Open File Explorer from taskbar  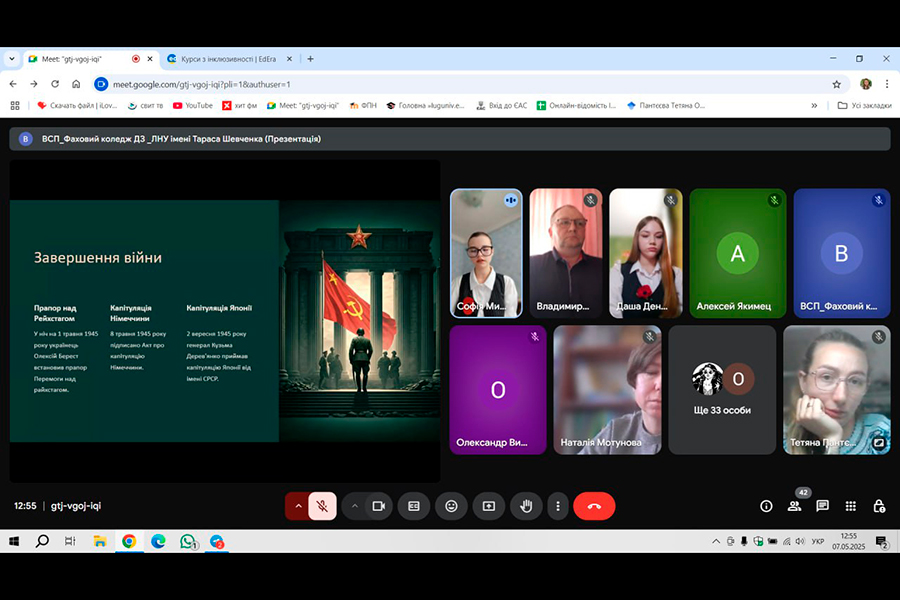coord(100,541)
